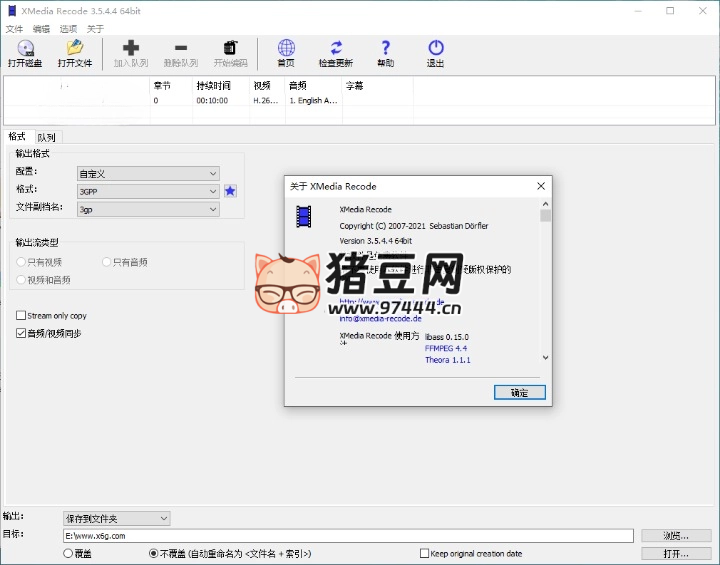Click the film strip icon in About dialog
This screenshot has width=720, height=565.
[x=304, y=216]
